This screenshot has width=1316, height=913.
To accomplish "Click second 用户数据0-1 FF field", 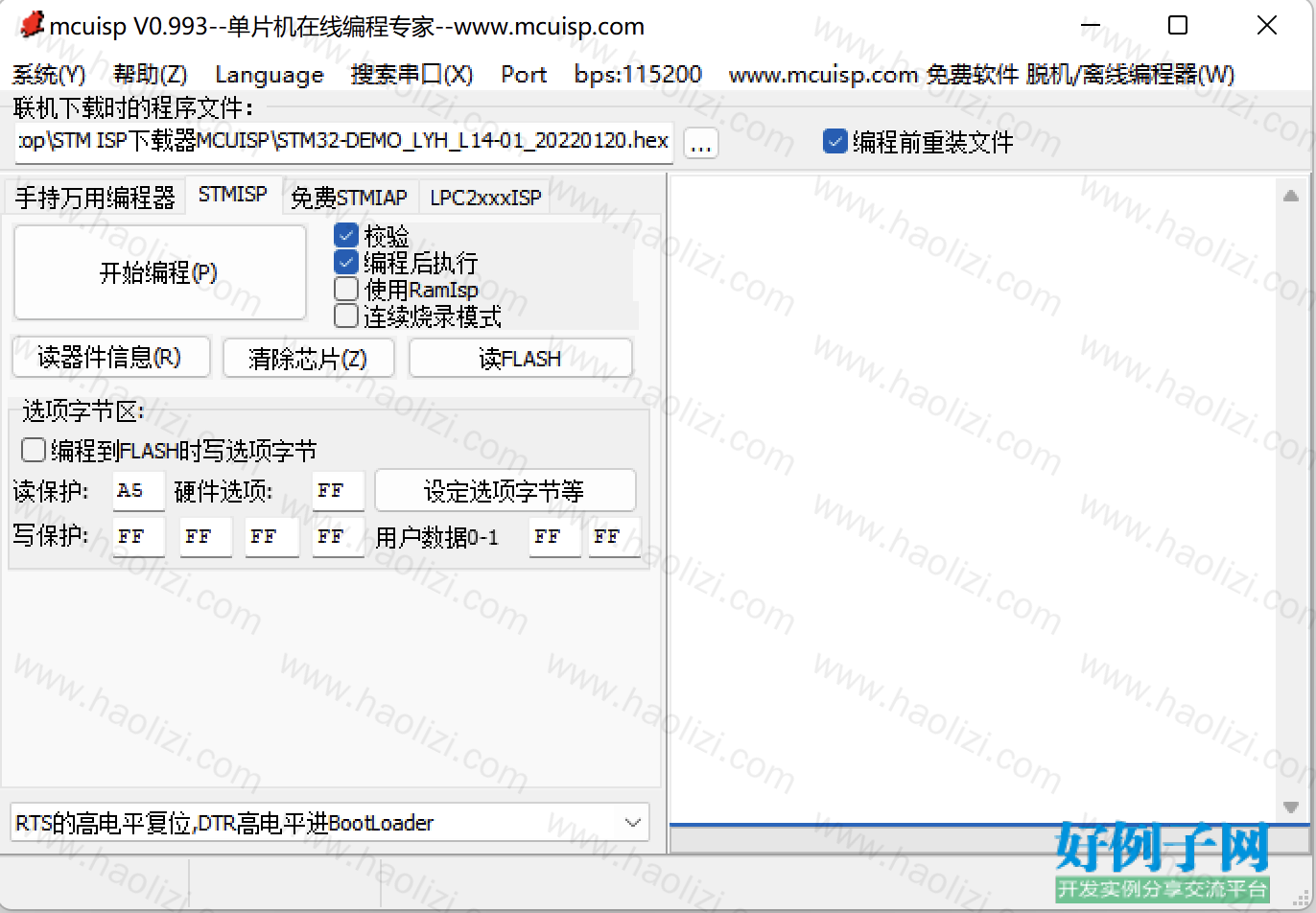I will tap(614, 537).
